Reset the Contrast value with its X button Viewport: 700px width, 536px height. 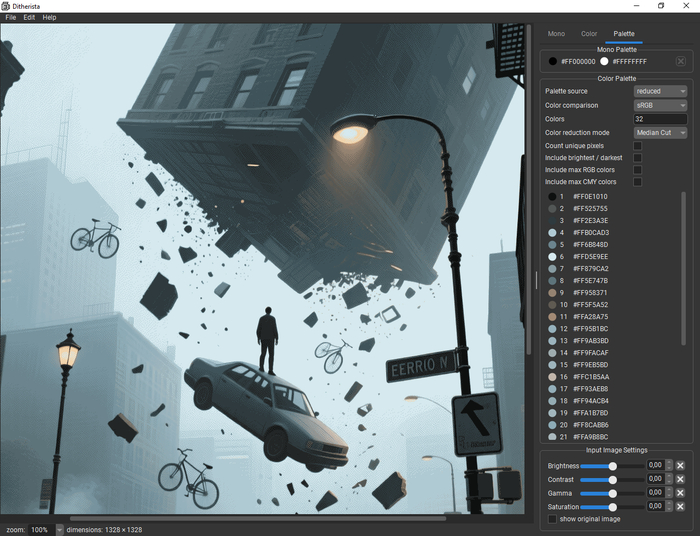click(680, 479)
